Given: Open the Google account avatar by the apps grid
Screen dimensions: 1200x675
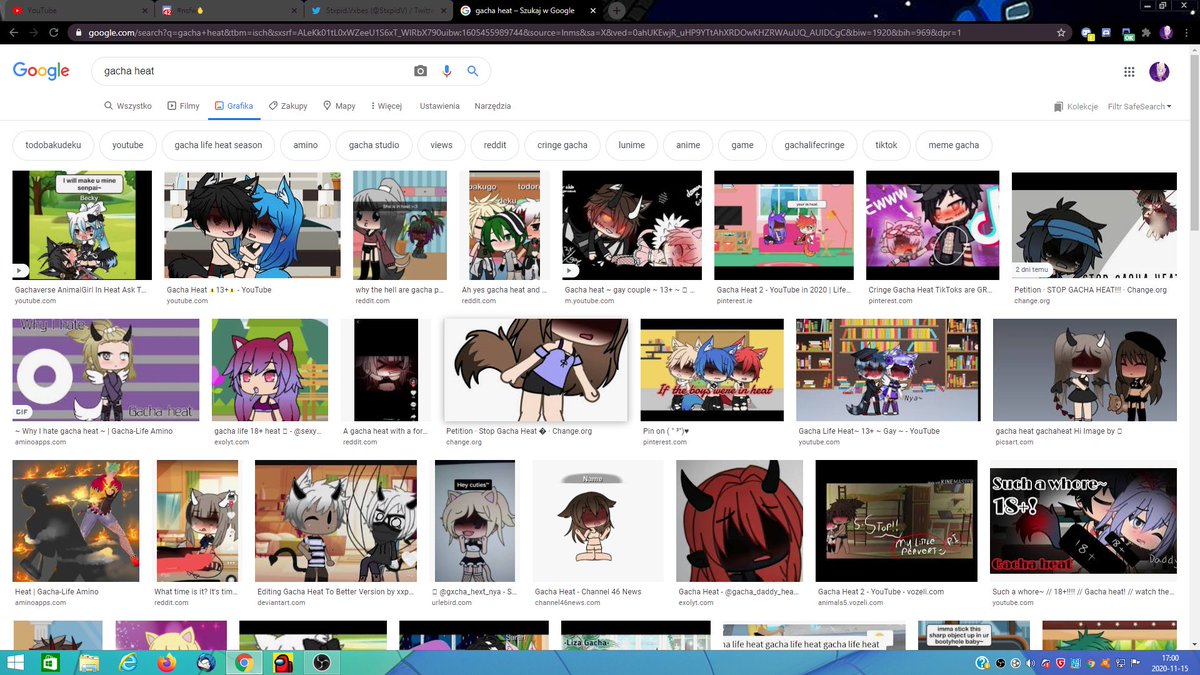Looking at the screenshot, I should coord(1159,72).
